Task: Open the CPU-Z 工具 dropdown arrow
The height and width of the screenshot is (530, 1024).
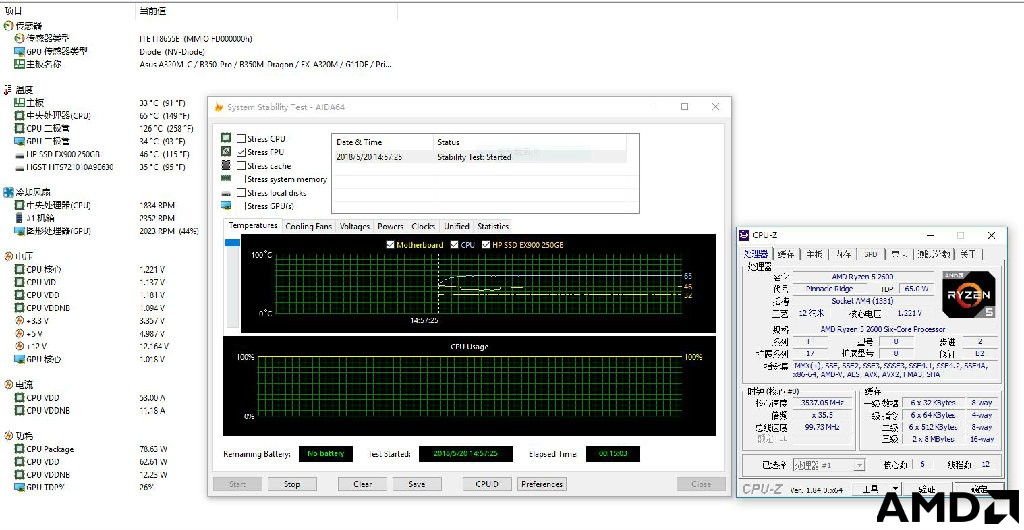Action: coord(895,488)
